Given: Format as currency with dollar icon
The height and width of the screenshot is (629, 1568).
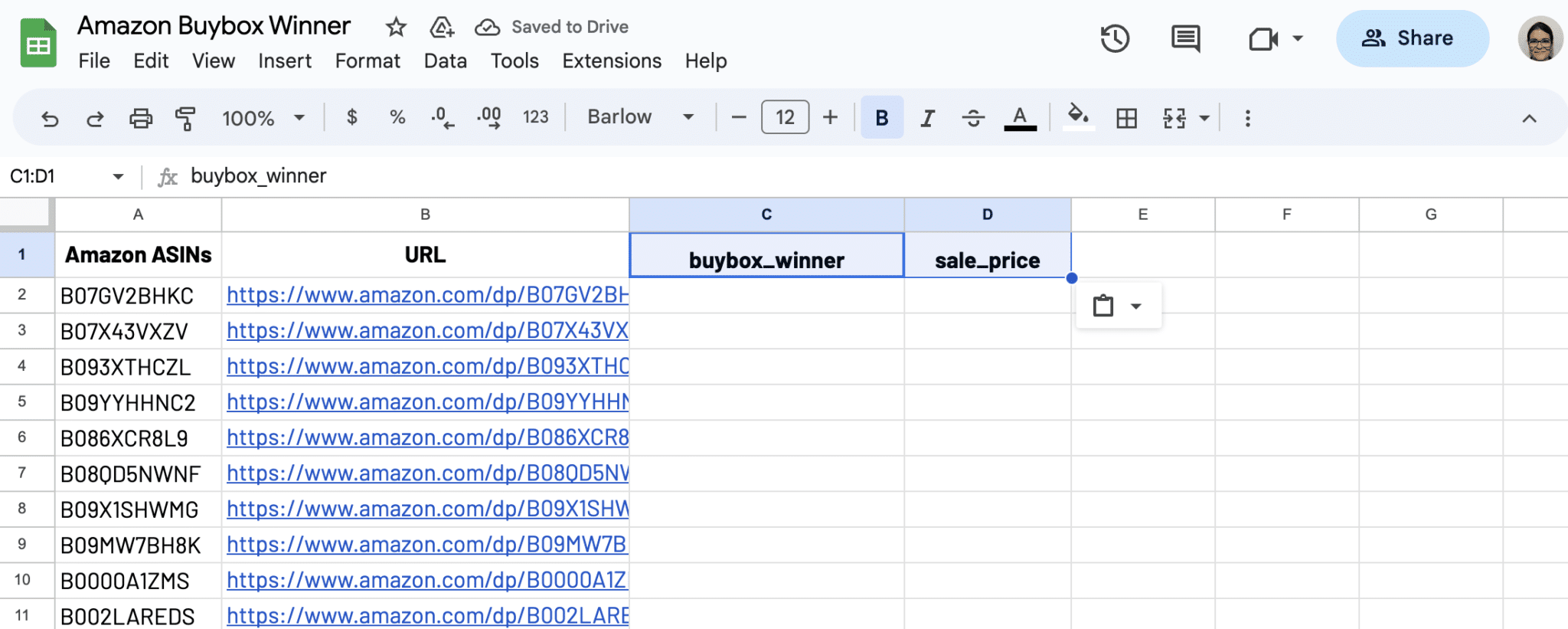Looking at the screenshot, I should point(351,117).
